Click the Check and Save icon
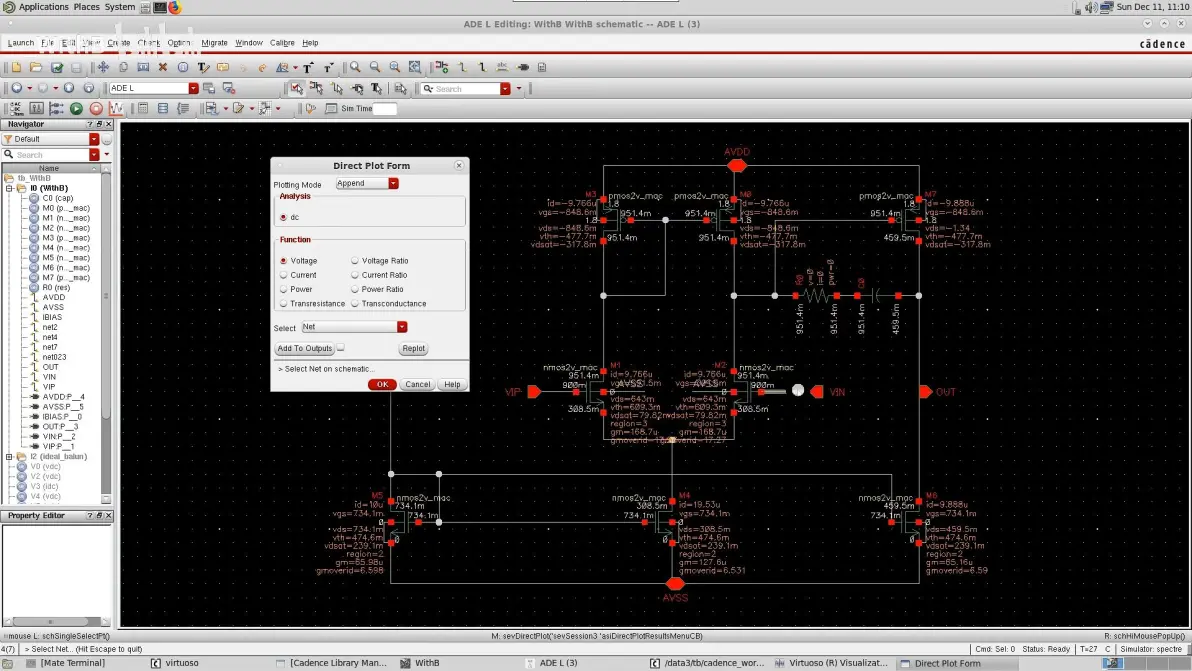Screen dimensions: 1192x671 [56, 68]
